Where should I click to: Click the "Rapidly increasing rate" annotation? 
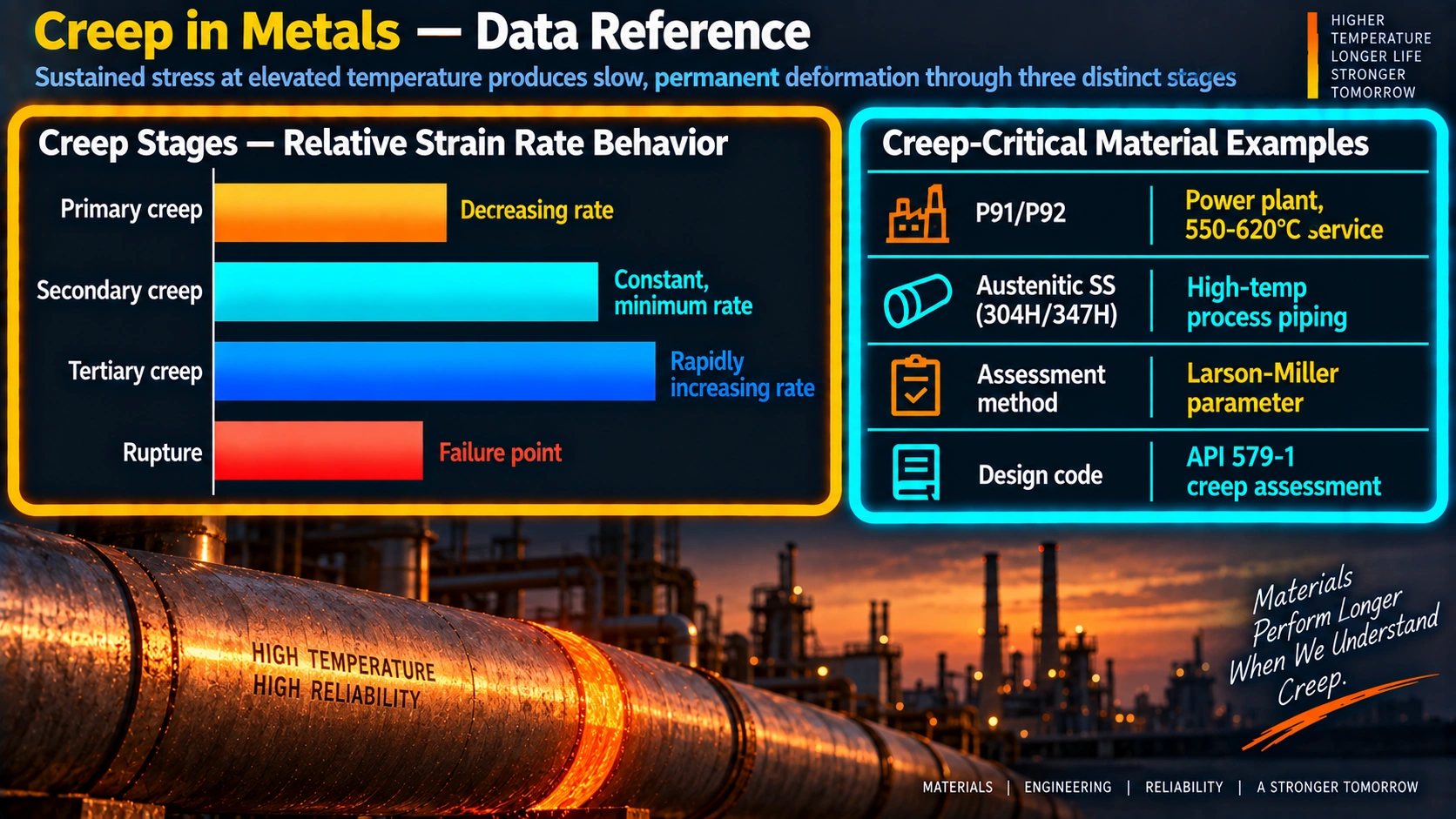tap(743, 374)
